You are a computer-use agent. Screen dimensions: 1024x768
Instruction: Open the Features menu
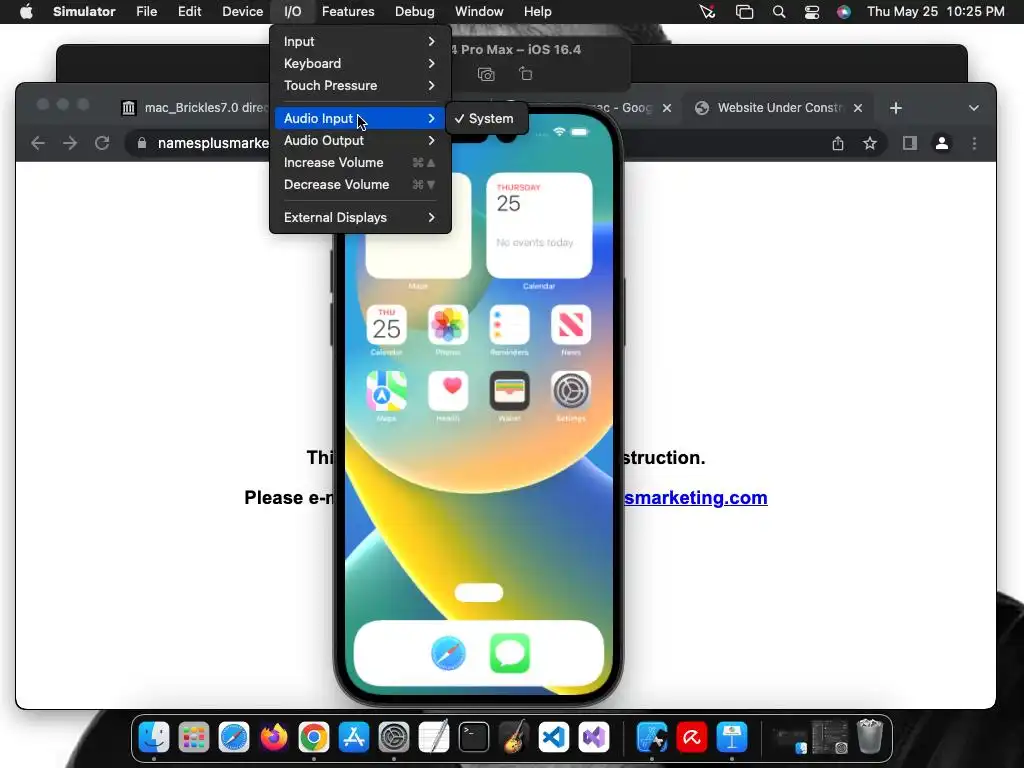pos(348,12)
